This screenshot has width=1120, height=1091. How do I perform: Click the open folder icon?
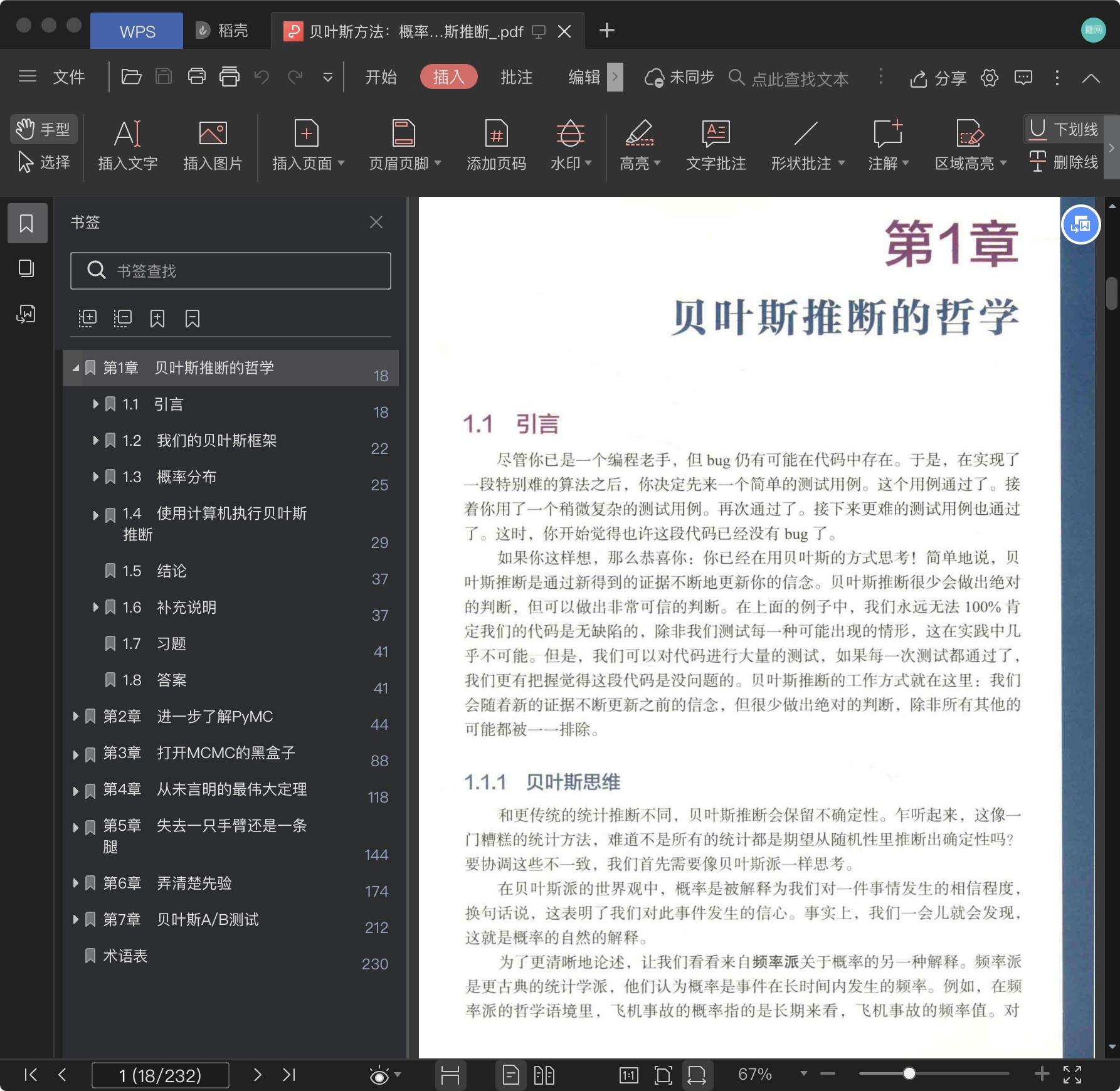131,77
